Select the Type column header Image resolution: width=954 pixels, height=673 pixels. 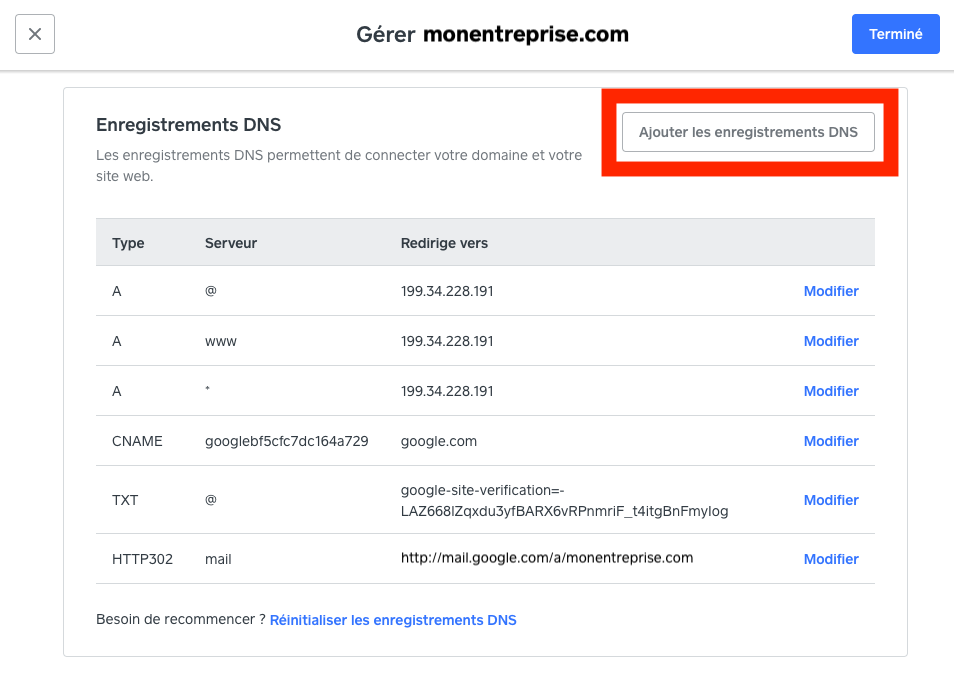point(128,243)
